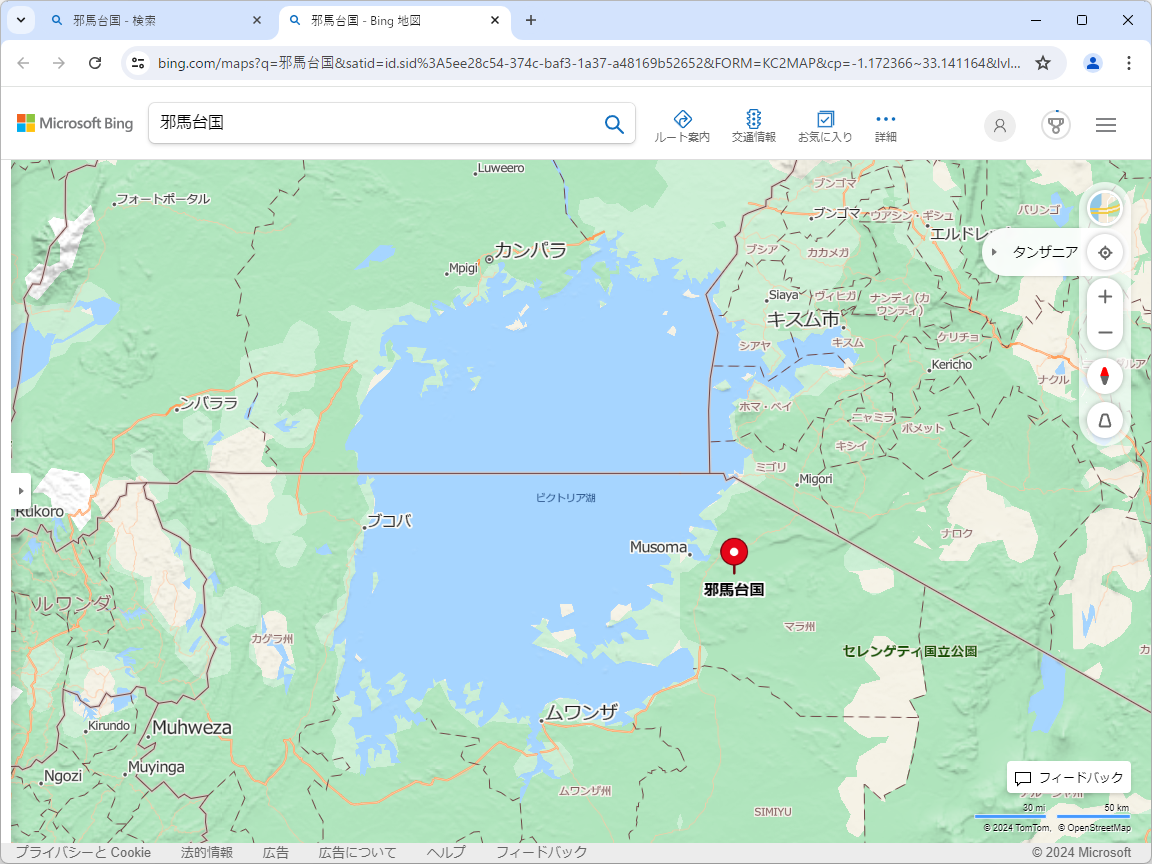
Task: Close the Bing 地図 tab
Action: pos(495,21)
